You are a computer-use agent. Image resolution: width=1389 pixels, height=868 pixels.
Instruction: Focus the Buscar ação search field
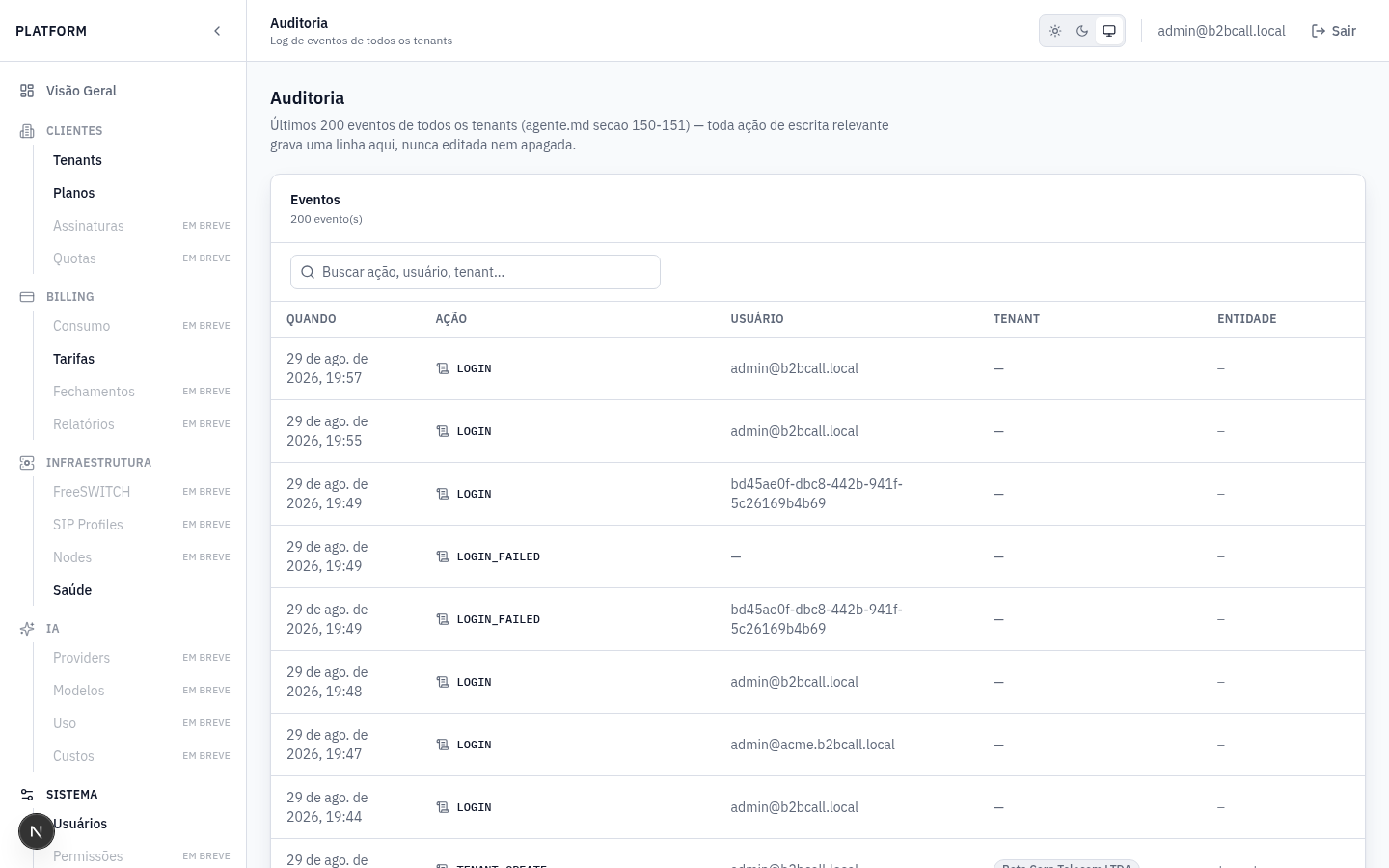[476, 272]
